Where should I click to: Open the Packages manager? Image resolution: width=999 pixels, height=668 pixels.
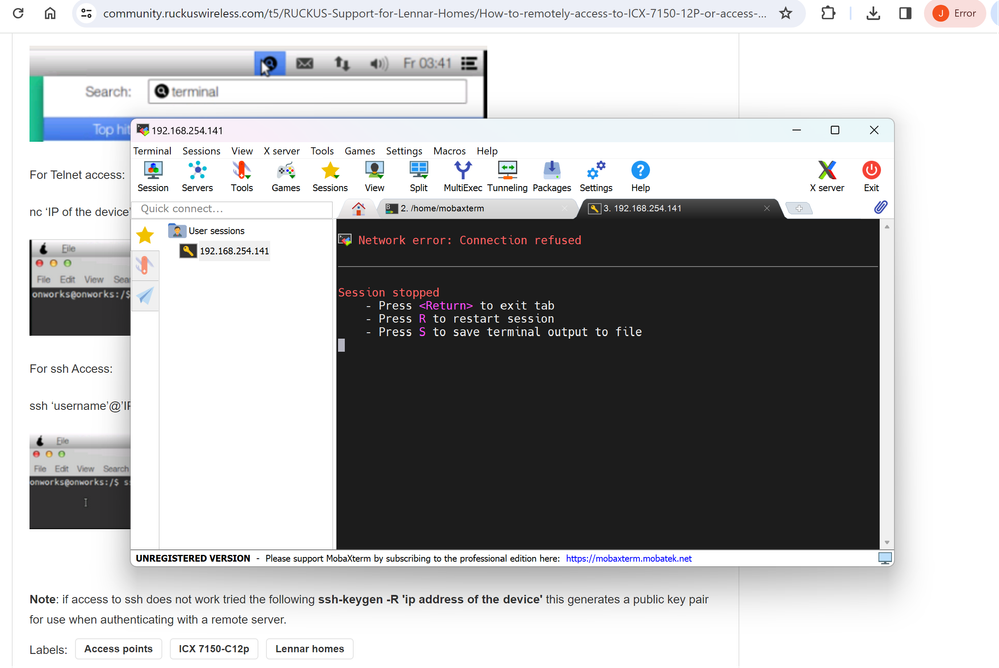point(553,176)
